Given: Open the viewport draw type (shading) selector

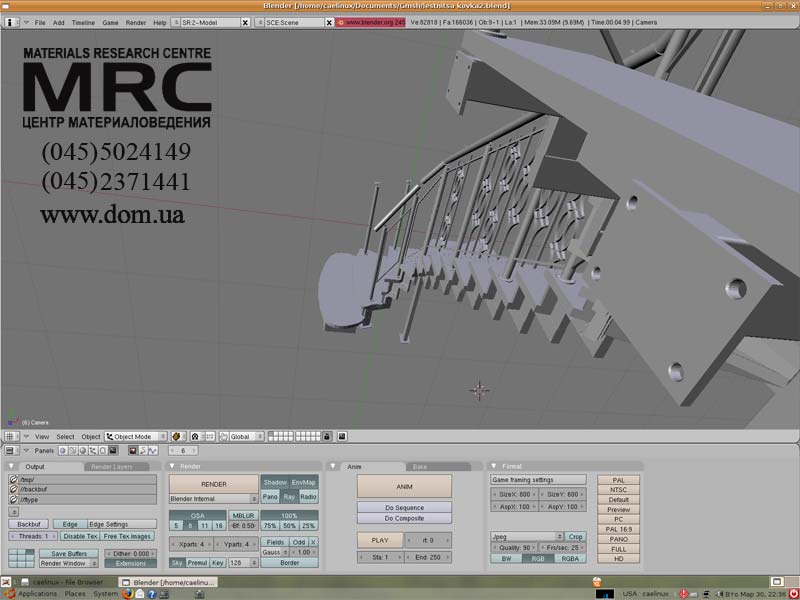Looking at the screenshot, I should pos(178,437).
